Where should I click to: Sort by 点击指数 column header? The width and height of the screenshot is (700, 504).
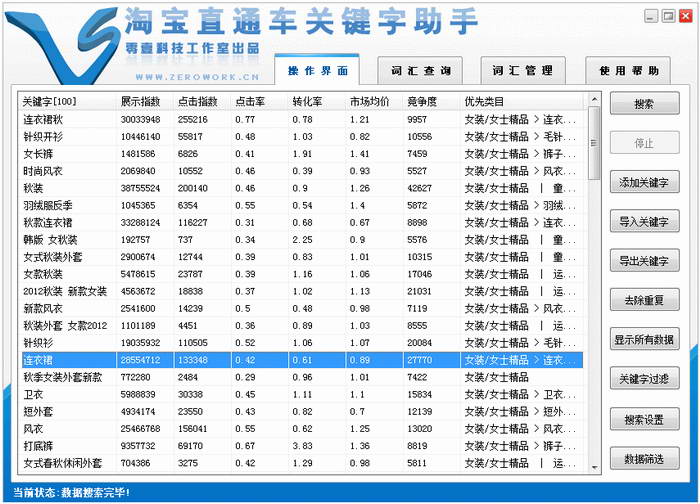(x=203, y=101)
